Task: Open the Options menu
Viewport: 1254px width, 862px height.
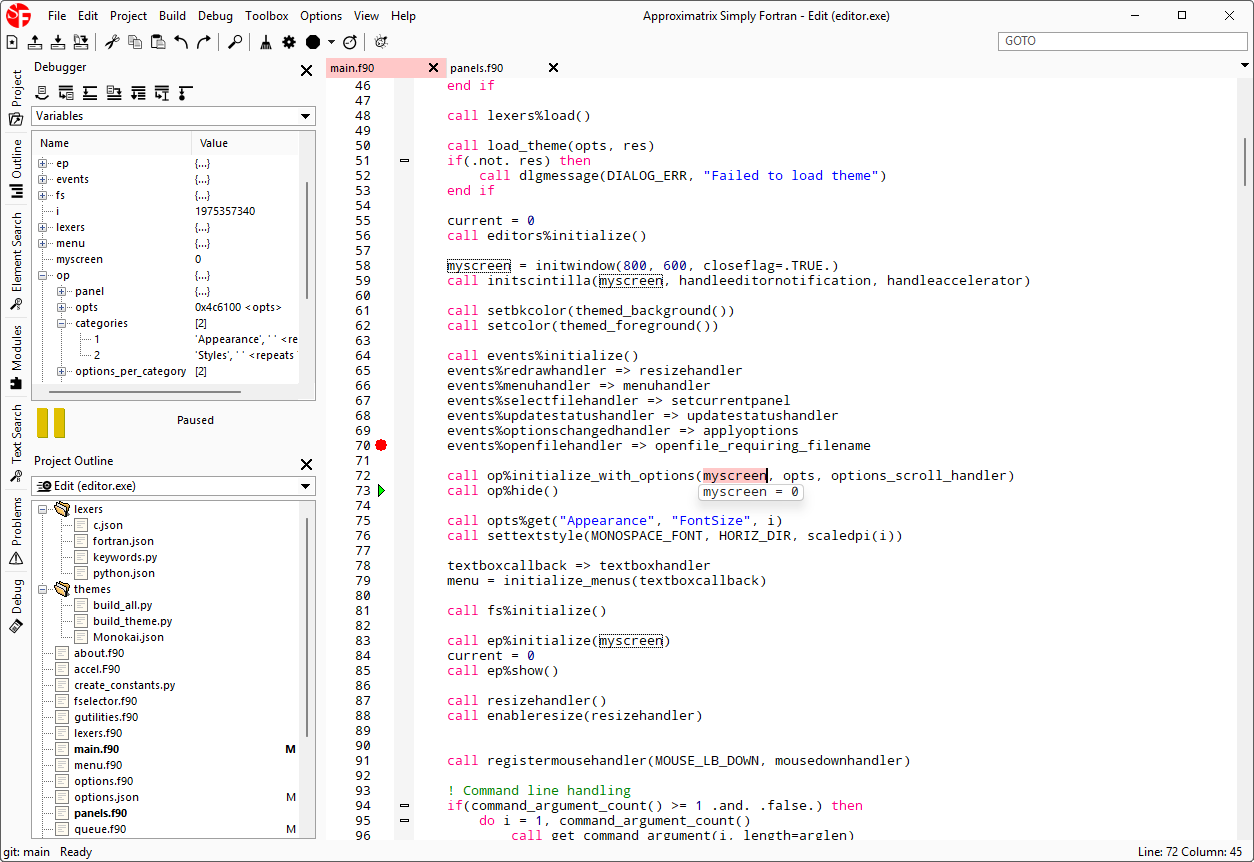Action: pos(321,16)
